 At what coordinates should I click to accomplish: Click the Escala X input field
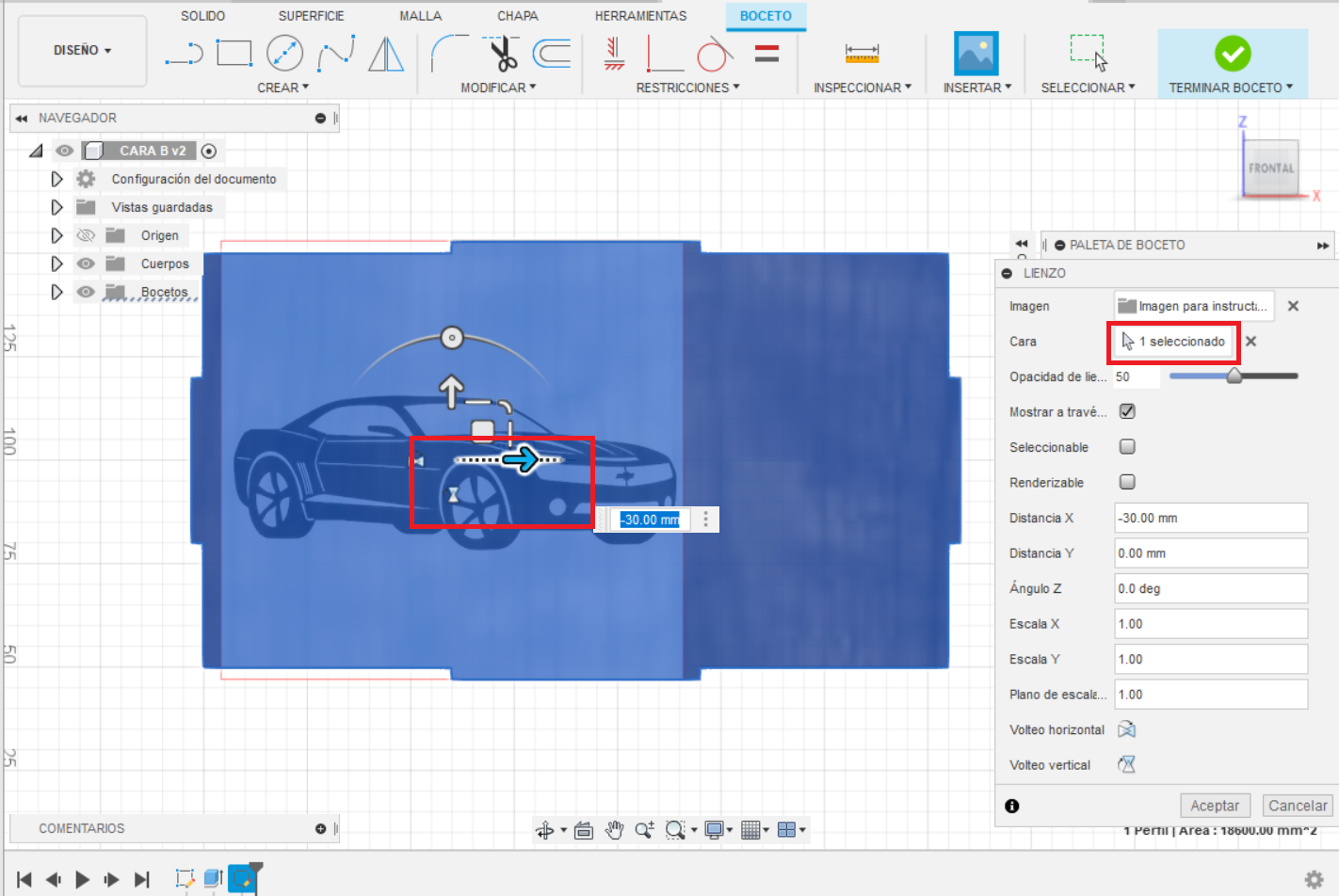click(1211, 624)
